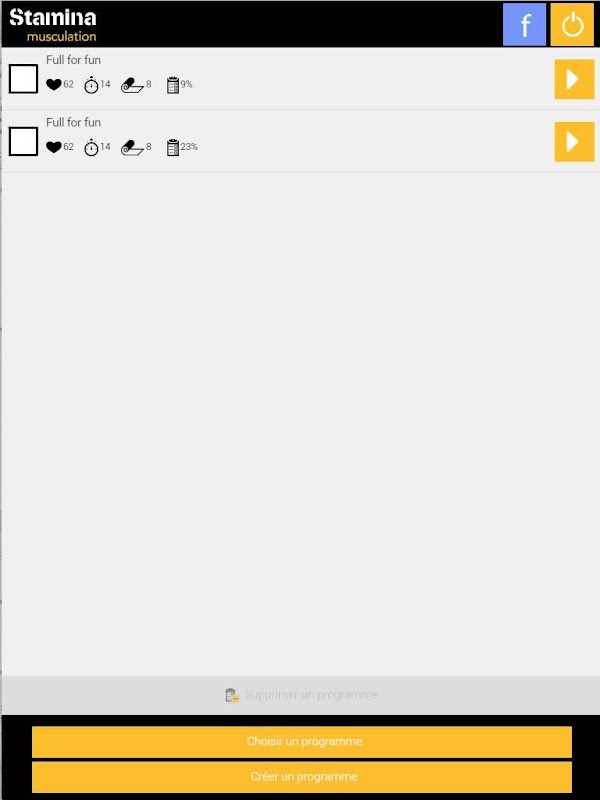Tick the checkbox of the 23% program

coord(23,141)
